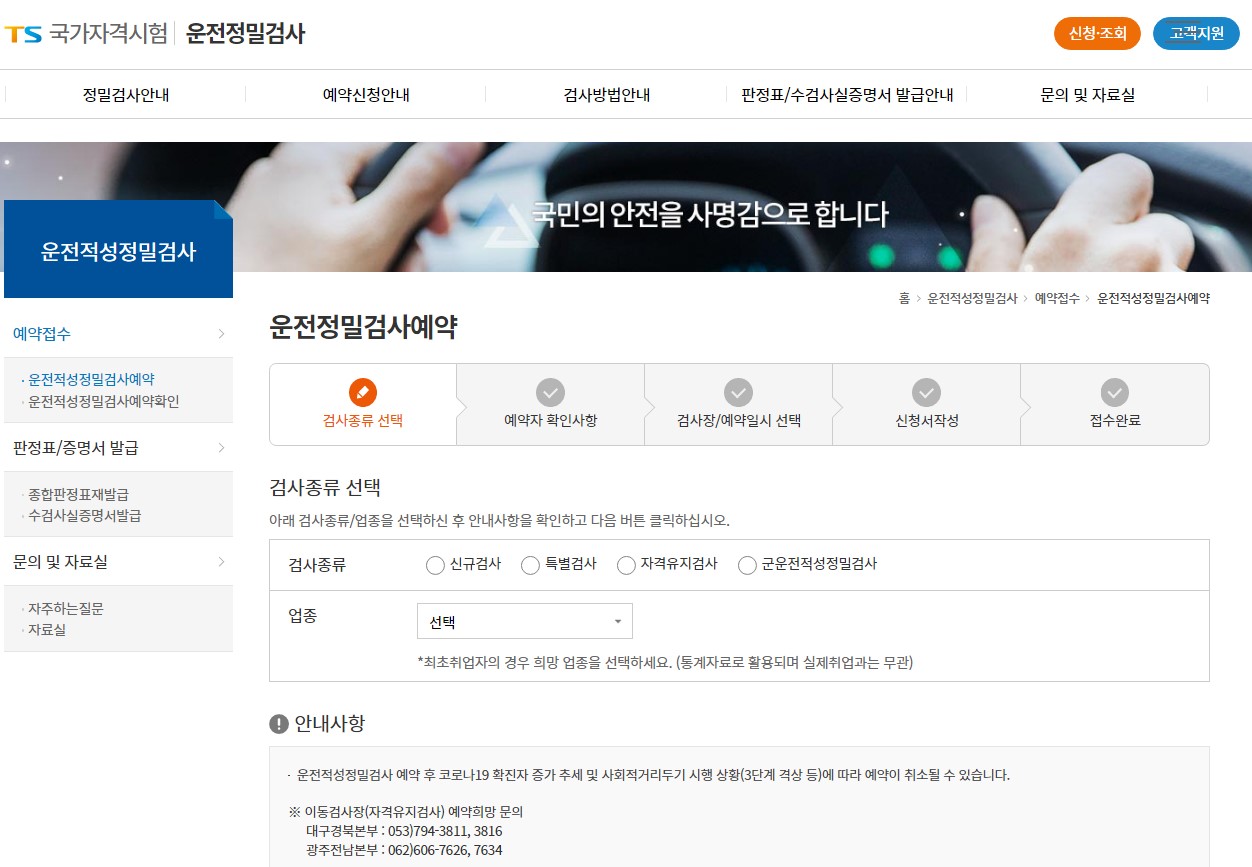Click the TS logo at top left
The height and width of the screenshot is (867, 1252).
coord(26,34)
